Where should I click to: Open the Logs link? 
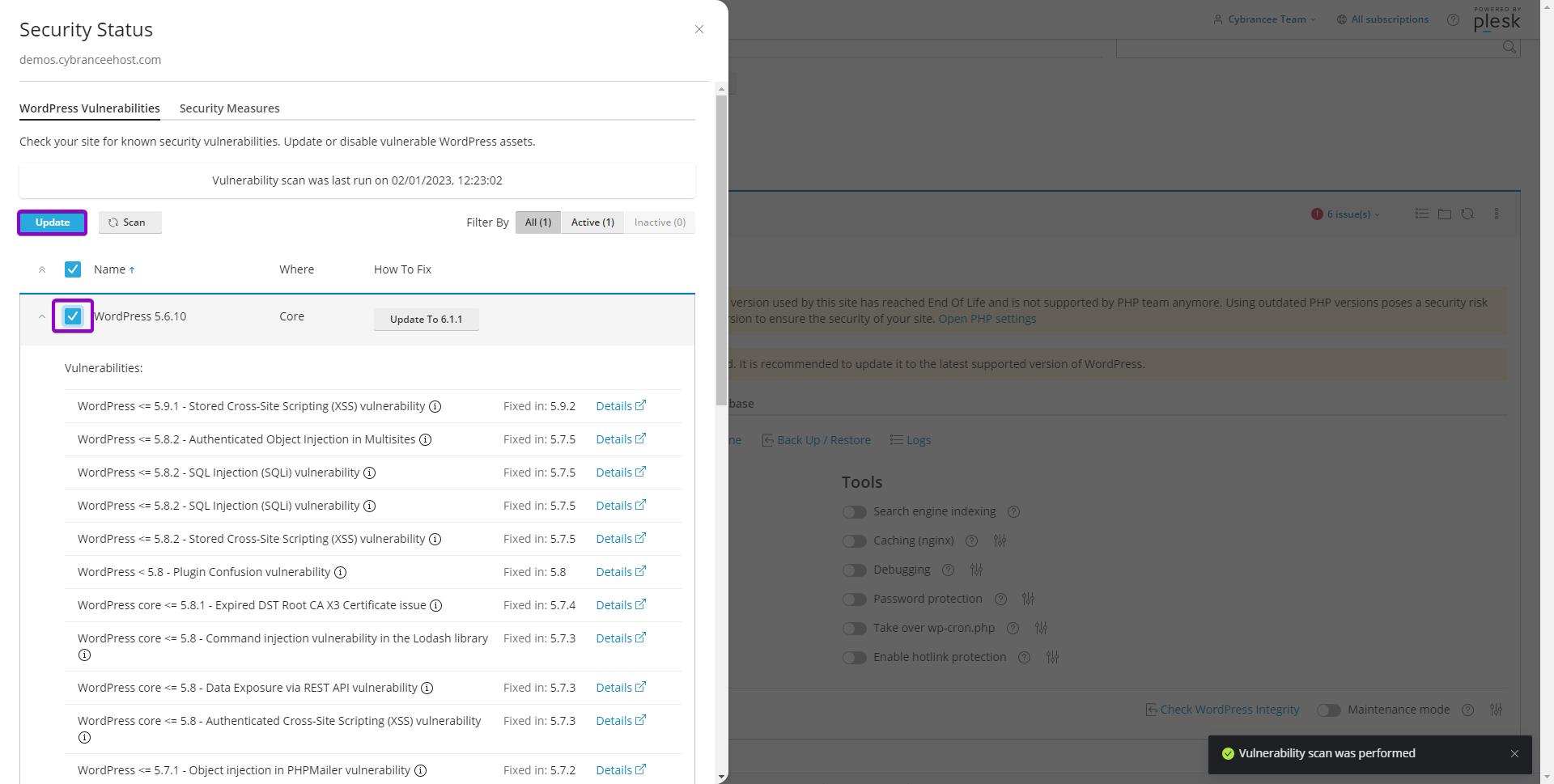[911, 440]
